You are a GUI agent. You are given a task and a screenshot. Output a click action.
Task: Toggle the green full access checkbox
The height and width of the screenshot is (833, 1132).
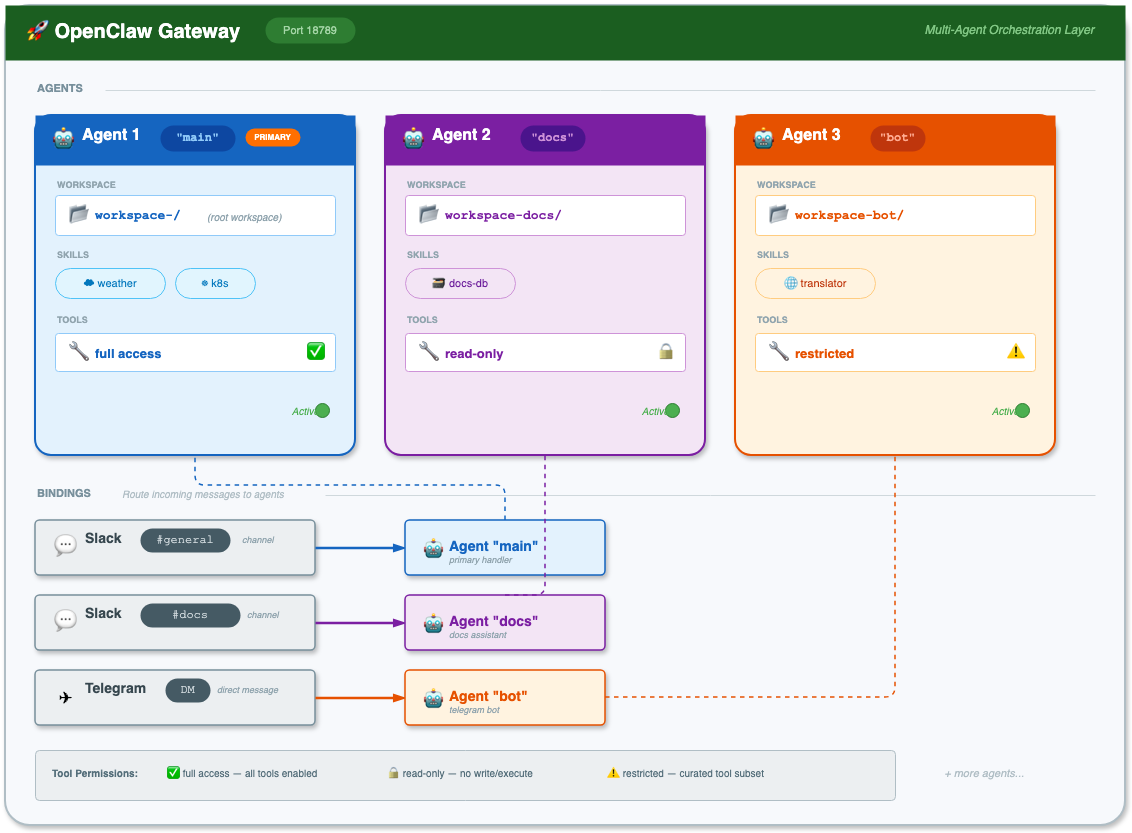(x=315, y=352)
